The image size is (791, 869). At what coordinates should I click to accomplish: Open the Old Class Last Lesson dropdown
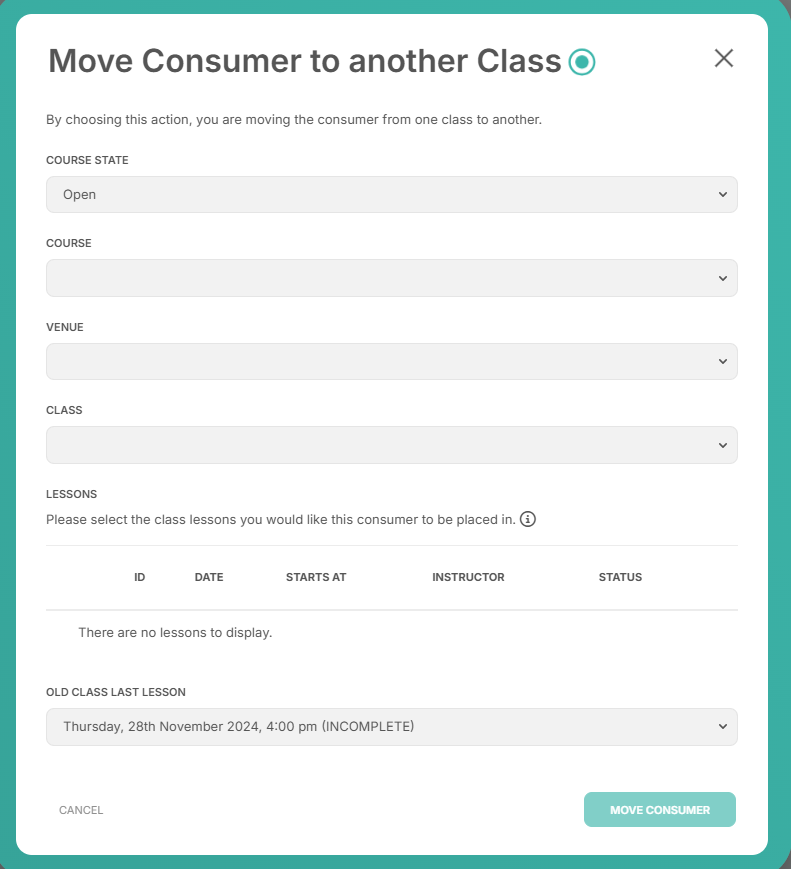point(391,727)
